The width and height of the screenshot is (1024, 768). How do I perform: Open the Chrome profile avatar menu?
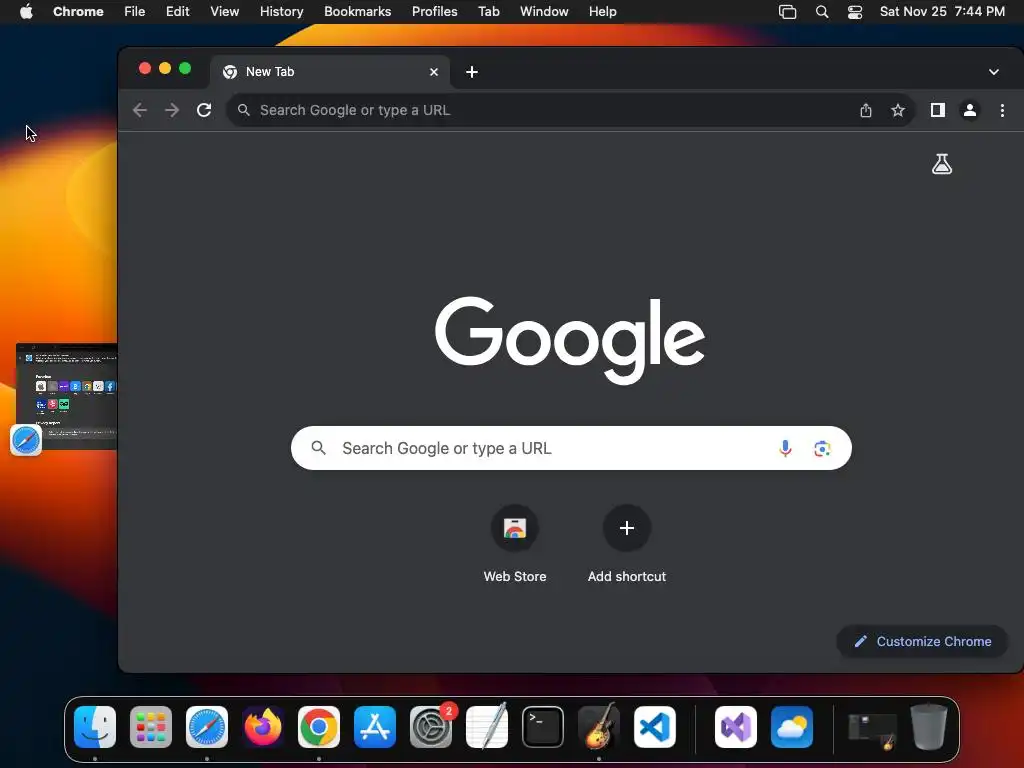(x=970, y=110)
